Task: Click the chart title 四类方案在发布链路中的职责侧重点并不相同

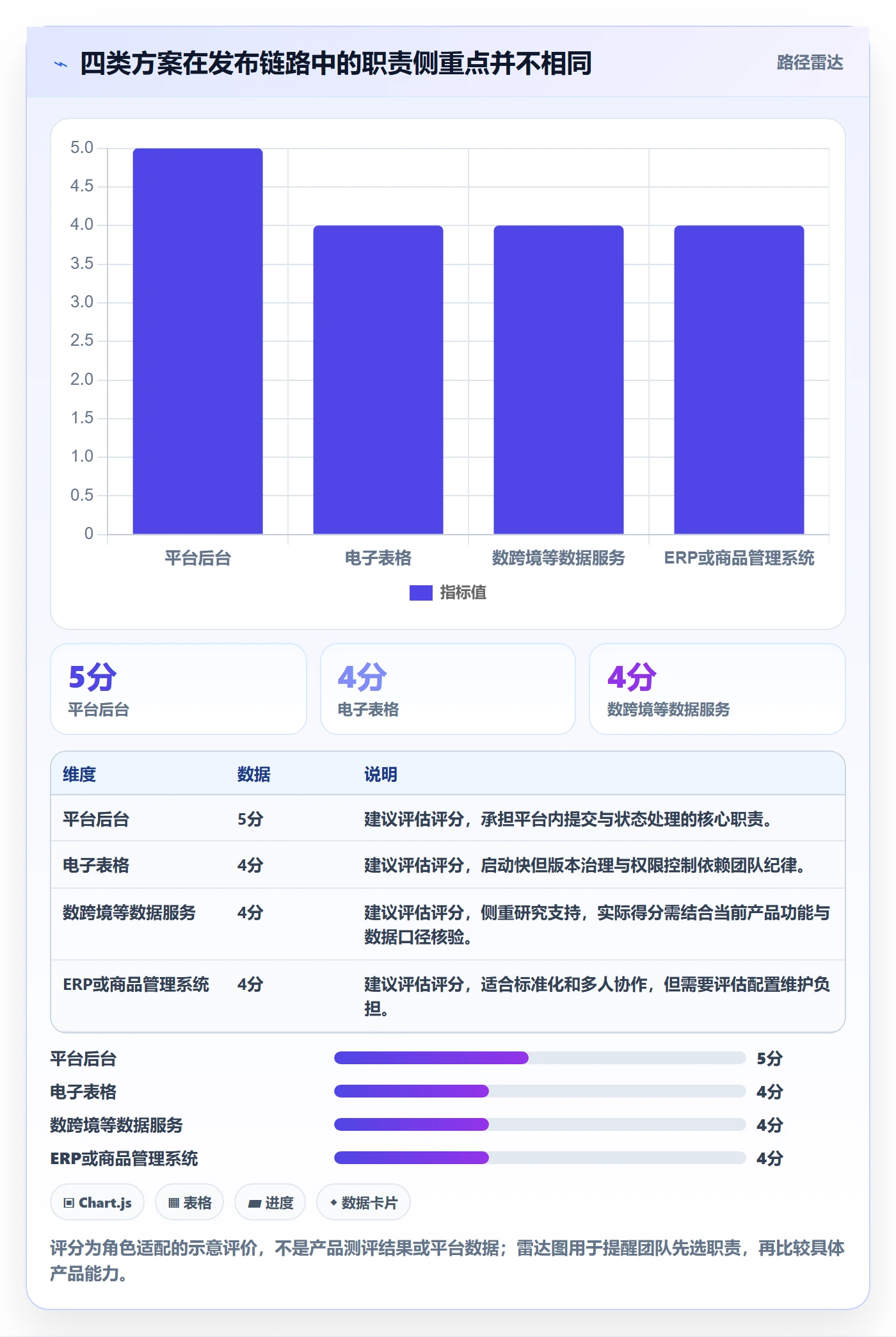Action: point(336,63)
